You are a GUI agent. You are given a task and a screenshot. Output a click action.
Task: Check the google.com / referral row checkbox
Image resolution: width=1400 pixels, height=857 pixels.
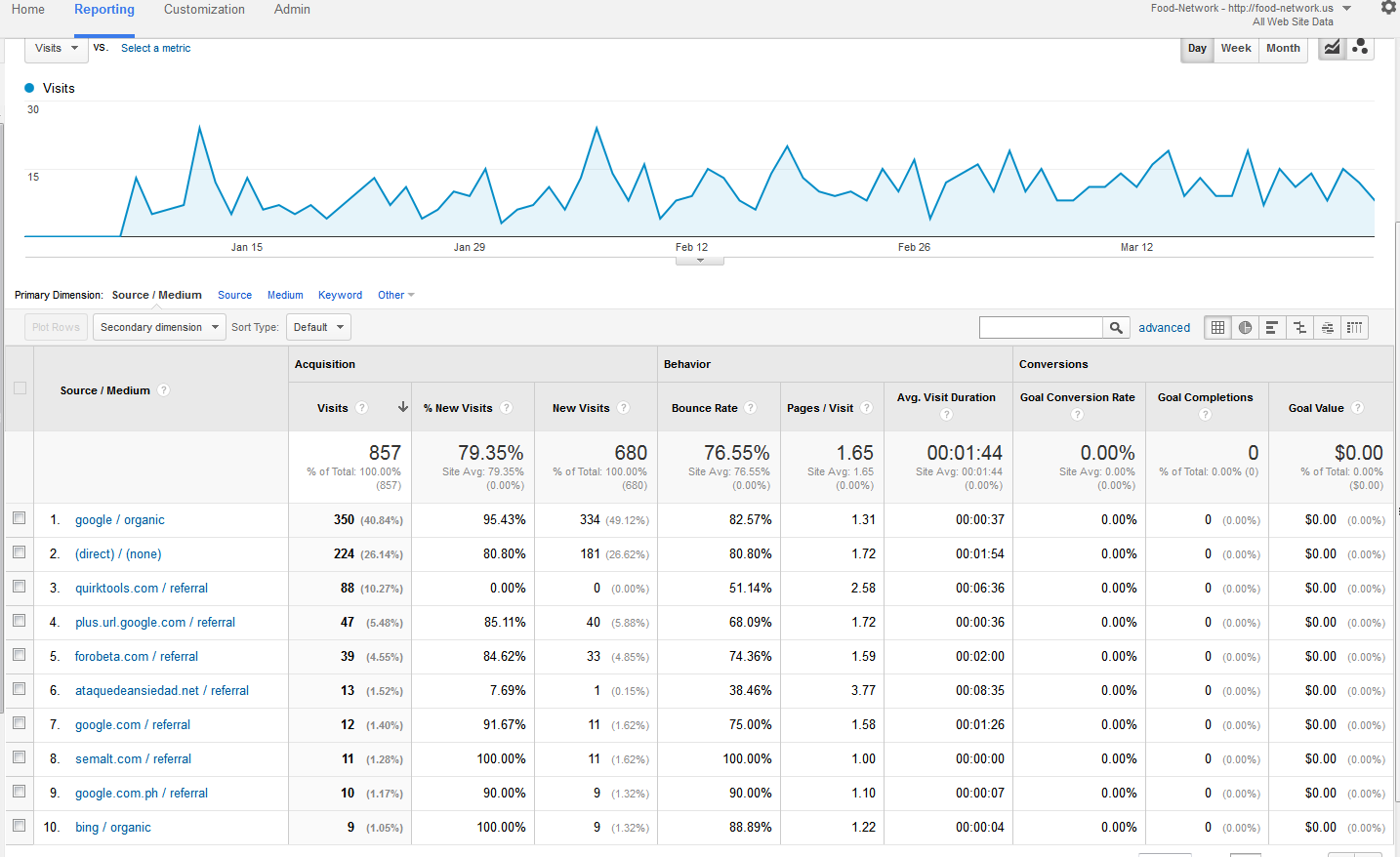pos(20,723)
